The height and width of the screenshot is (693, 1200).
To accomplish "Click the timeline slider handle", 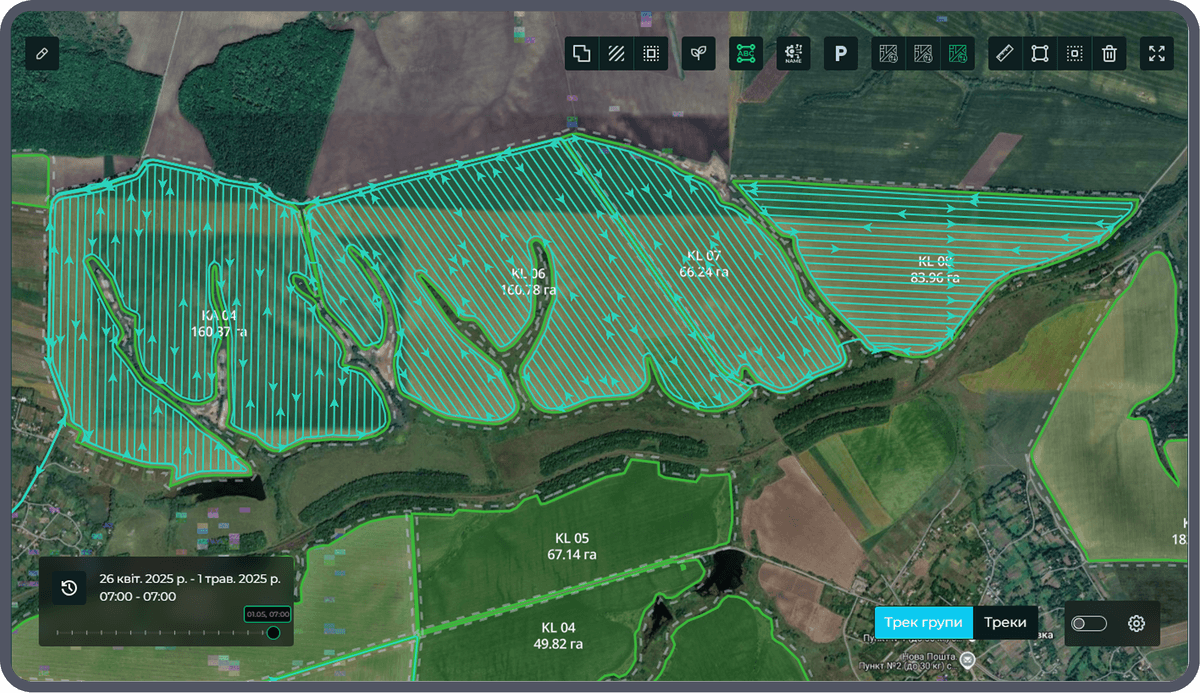I will tap(273, 632).
